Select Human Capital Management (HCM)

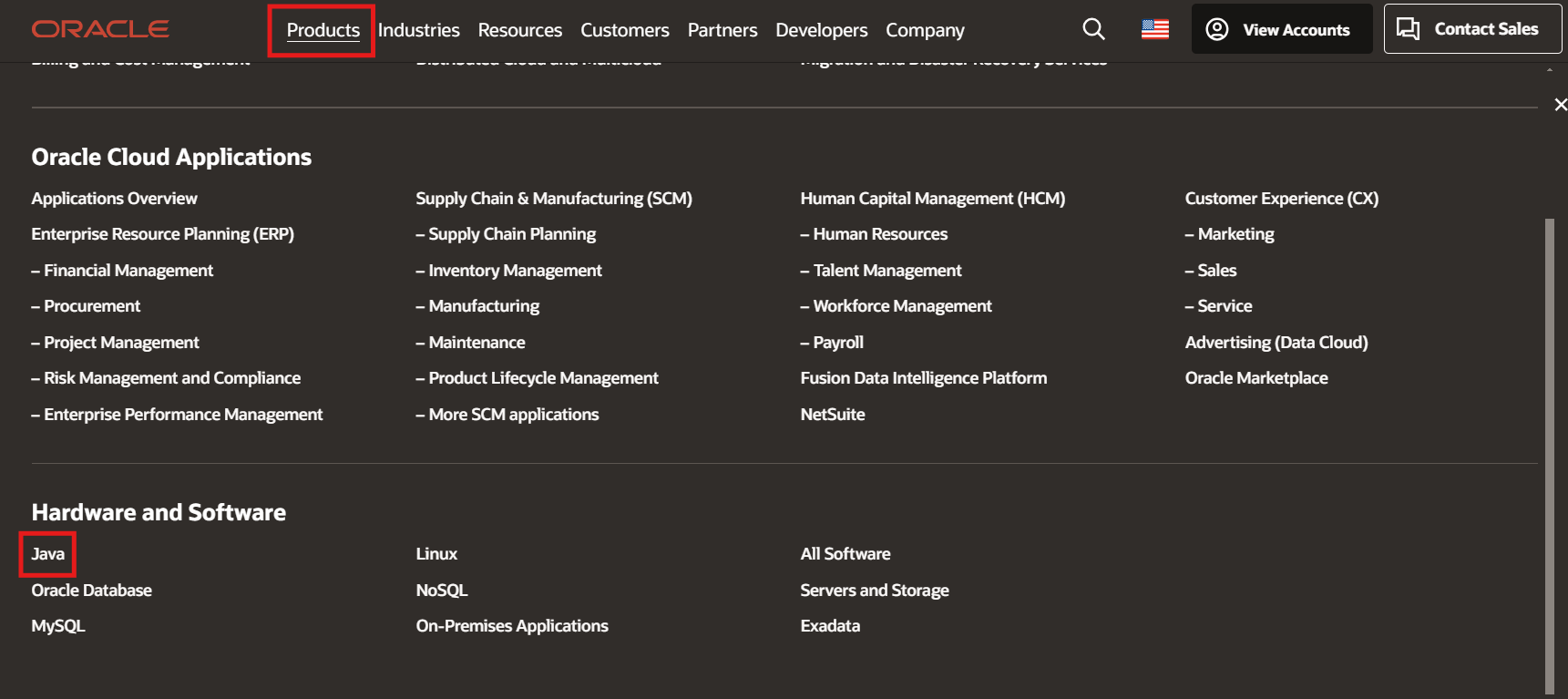click(x=932, y=199)
